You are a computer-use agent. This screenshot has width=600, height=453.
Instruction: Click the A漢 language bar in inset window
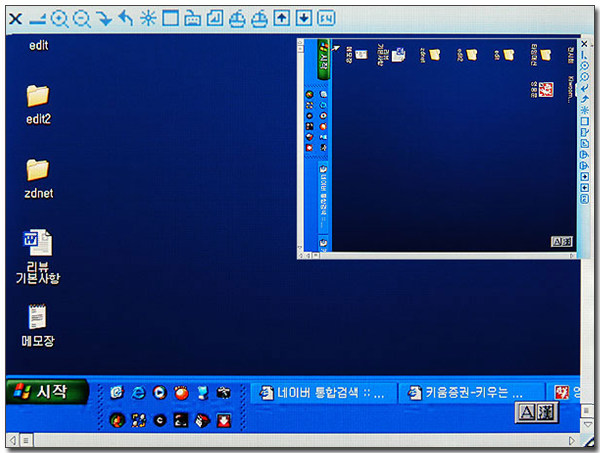click(562, 241)
